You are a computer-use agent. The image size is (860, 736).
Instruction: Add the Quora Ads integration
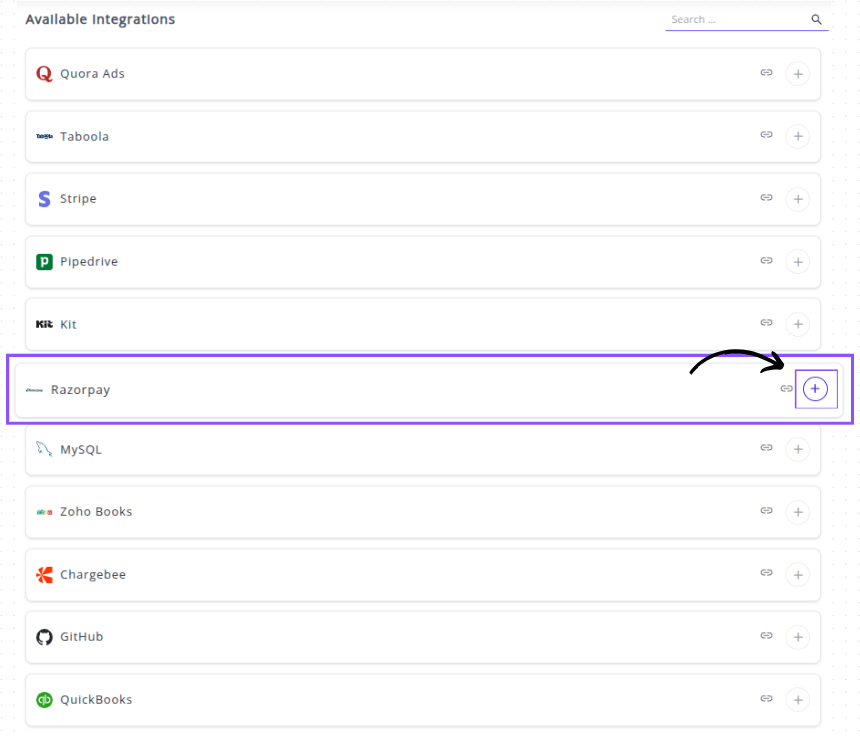pyautogui.click(x=797, y=74)
